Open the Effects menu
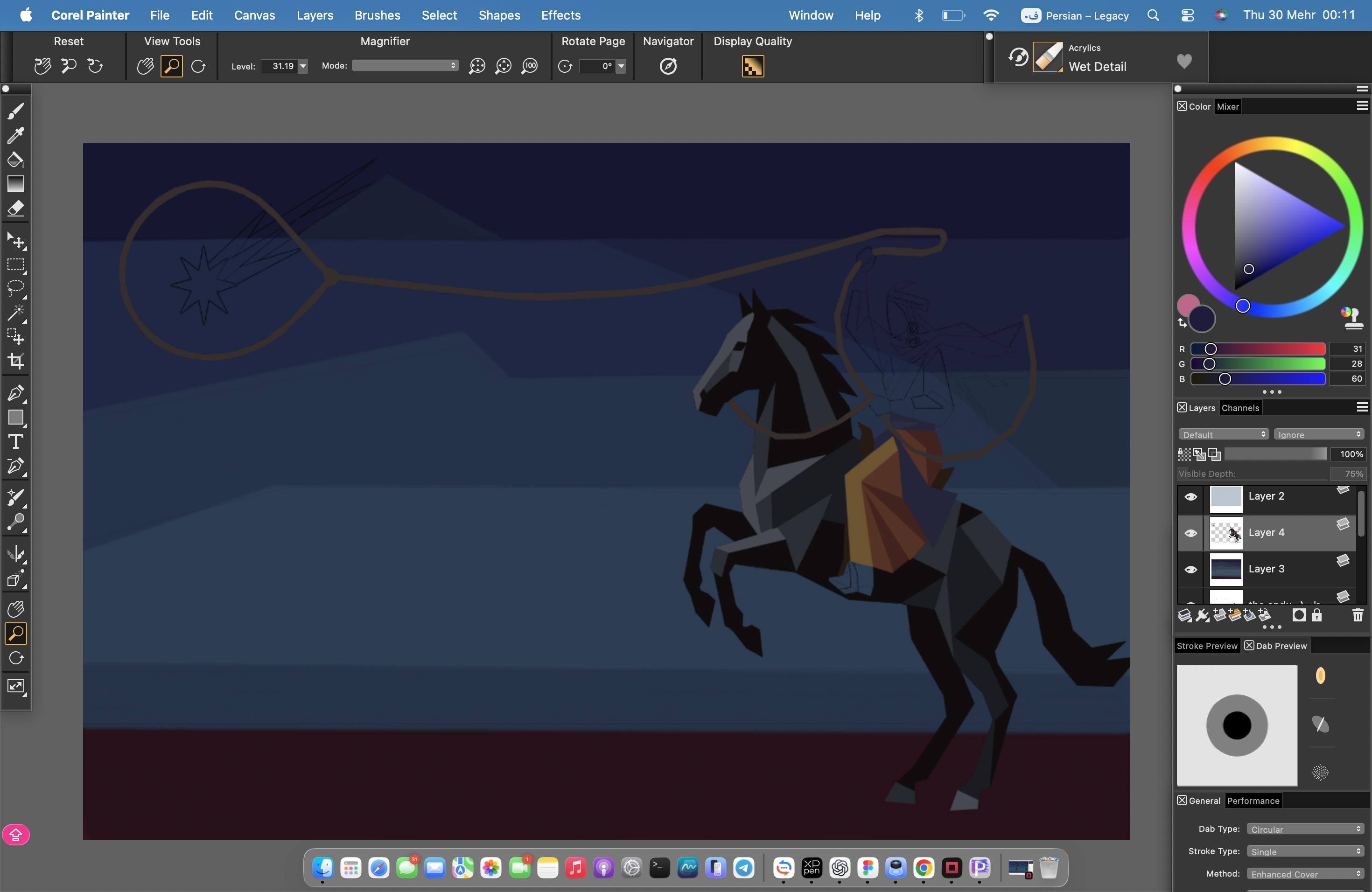 [560, 15]
